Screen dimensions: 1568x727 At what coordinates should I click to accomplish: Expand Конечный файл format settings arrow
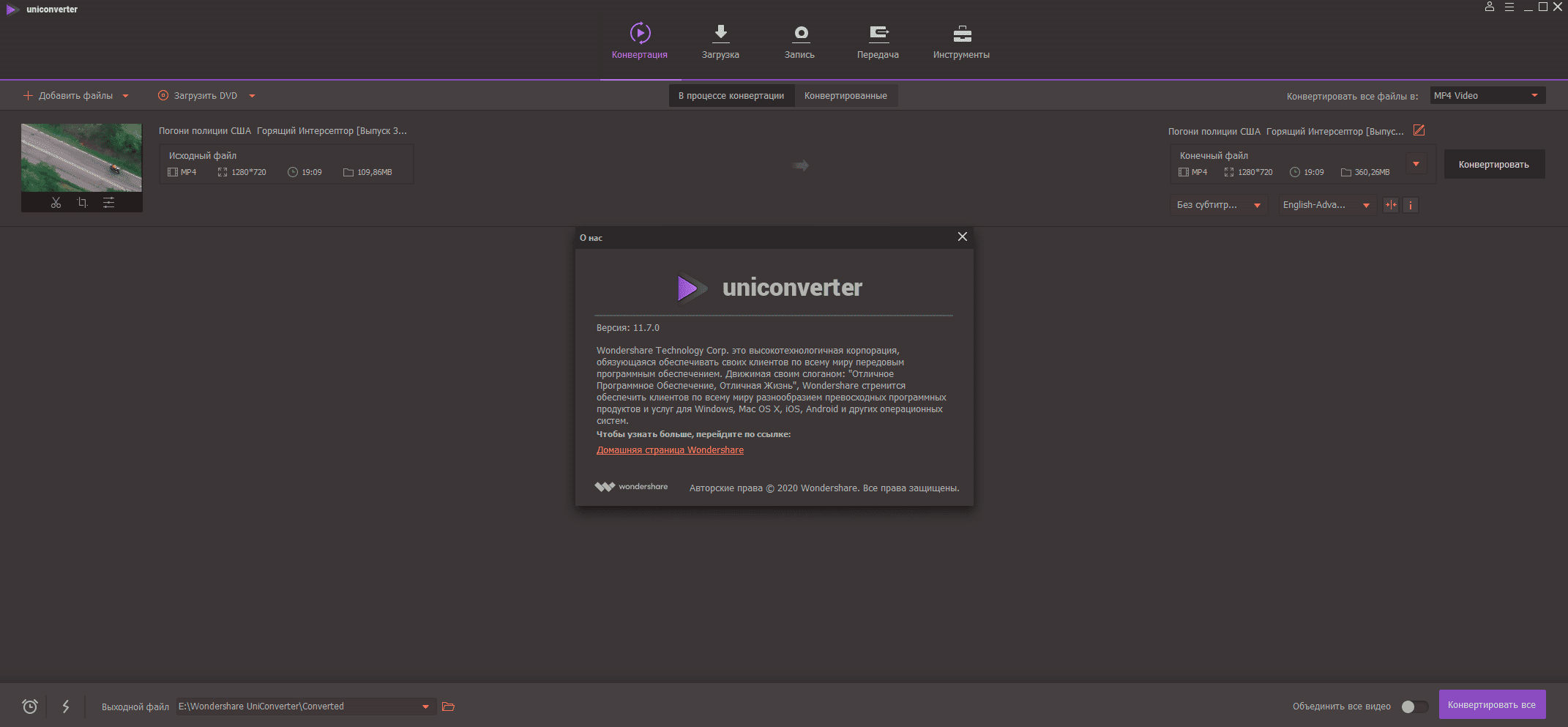(1416, 164)
